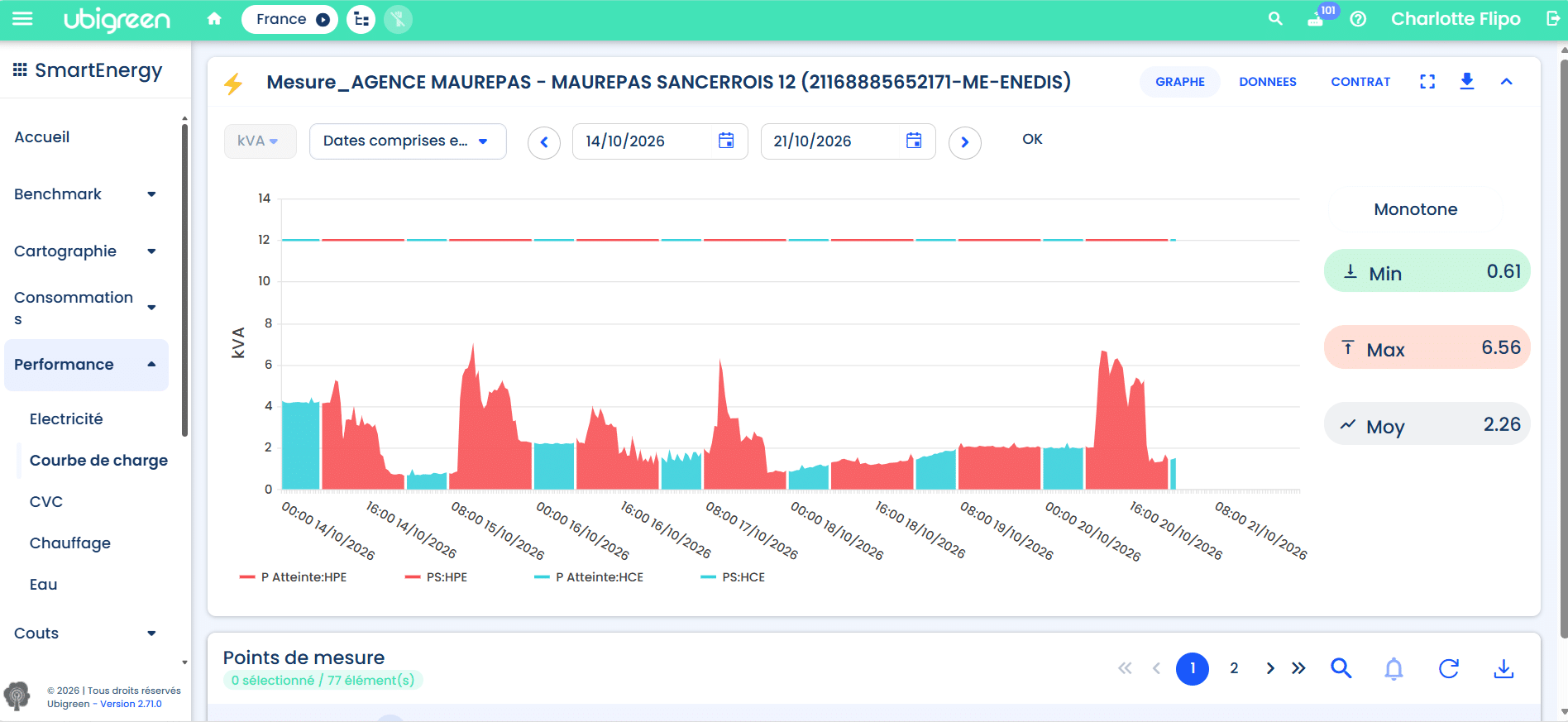Log out using the exit icon
Image resolution: width=1568 pixels, height=722 pixels.
point(1553,19)
